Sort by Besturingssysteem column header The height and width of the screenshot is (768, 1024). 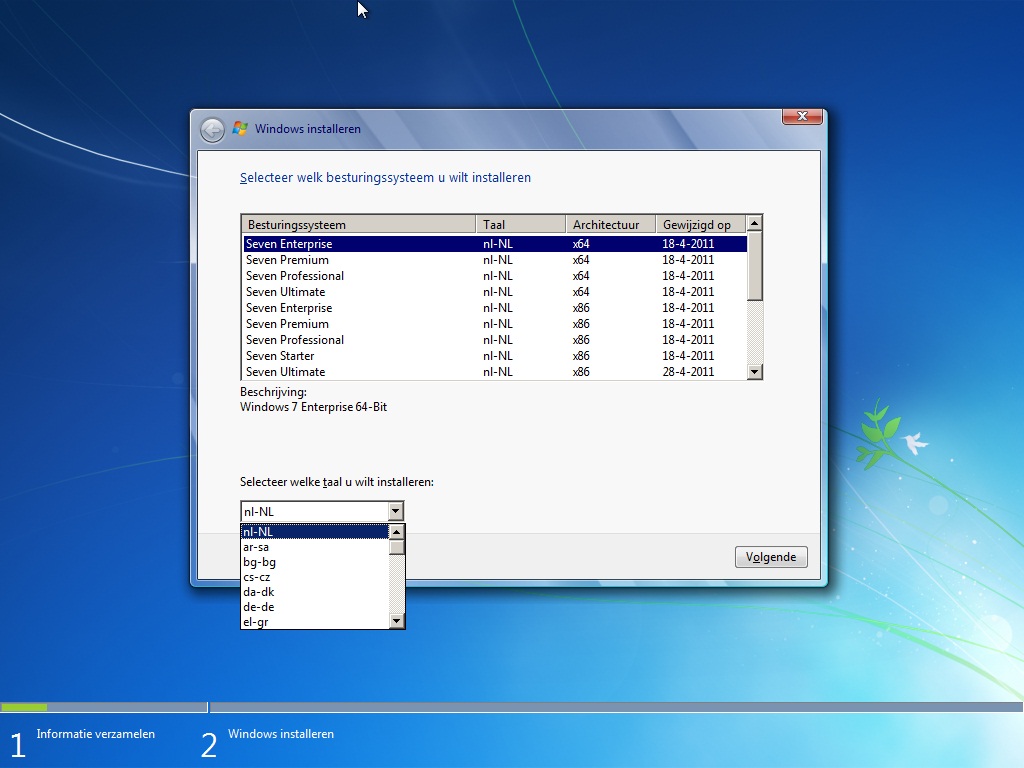pyautogui.click(x=359, y=225)
